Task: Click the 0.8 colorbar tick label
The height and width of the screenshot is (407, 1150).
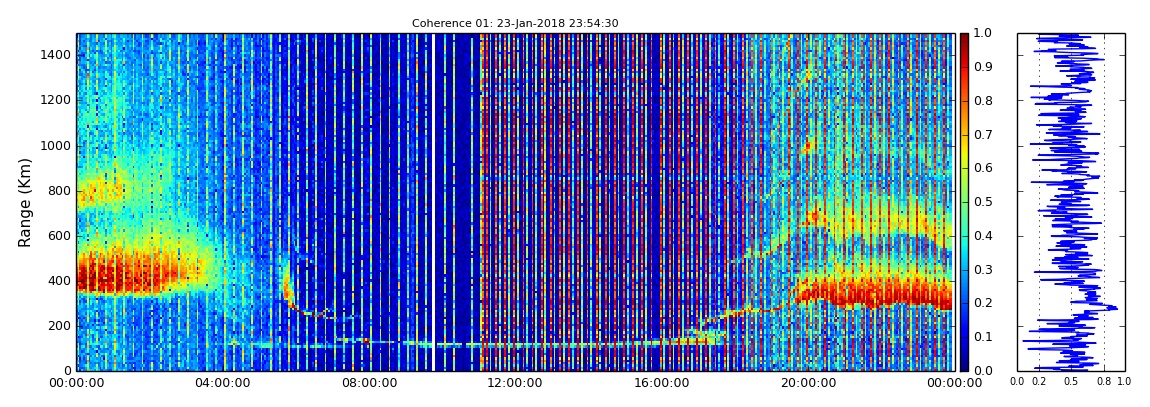Action: [983, 101]
